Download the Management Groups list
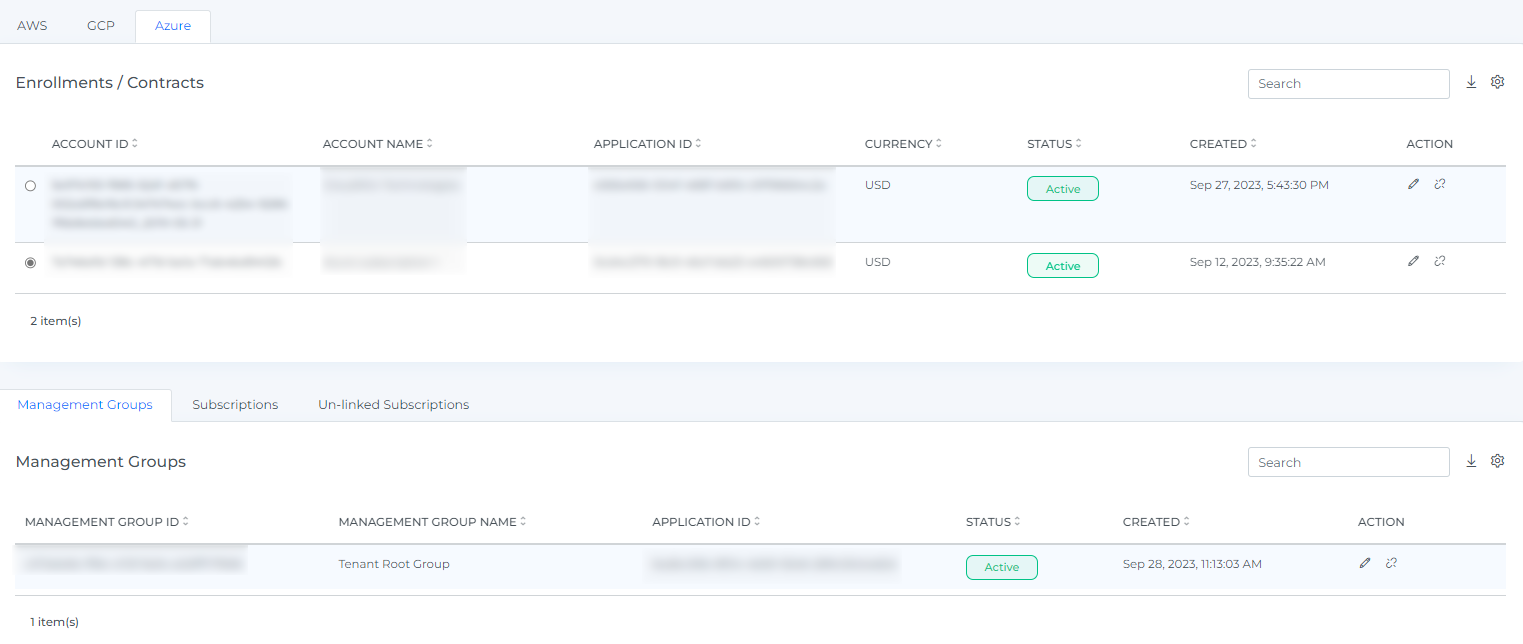1523x644 pixels. click(1471, 461)
